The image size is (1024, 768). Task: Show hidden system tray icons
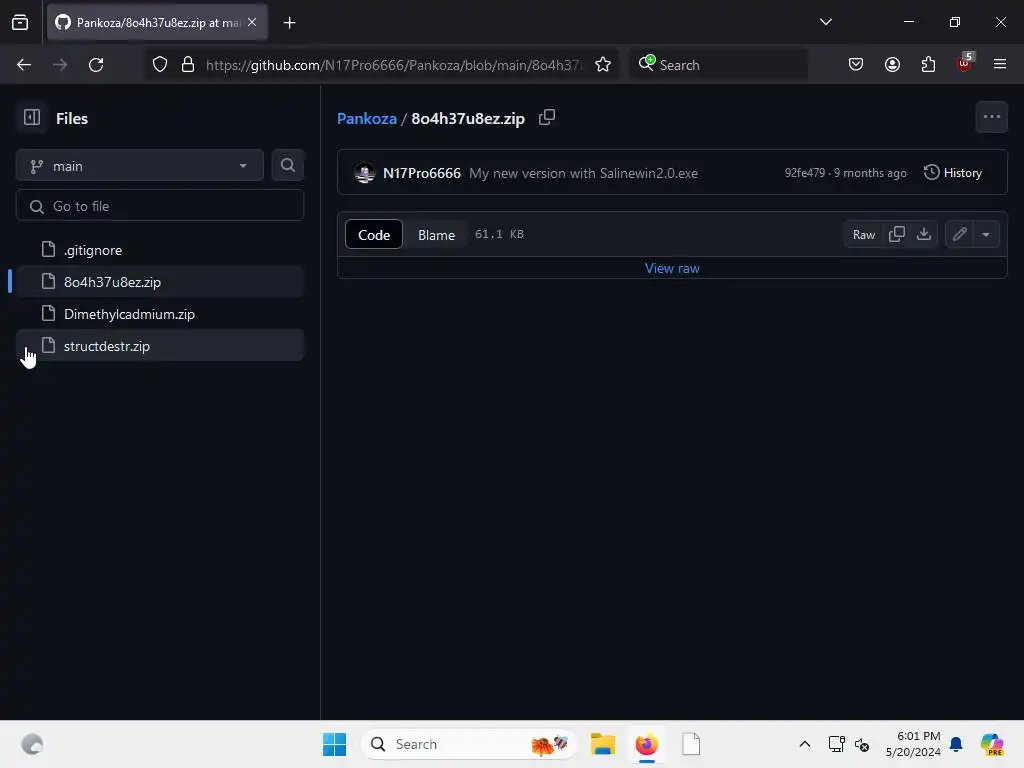pyautogui.click(x=805, y=744)
